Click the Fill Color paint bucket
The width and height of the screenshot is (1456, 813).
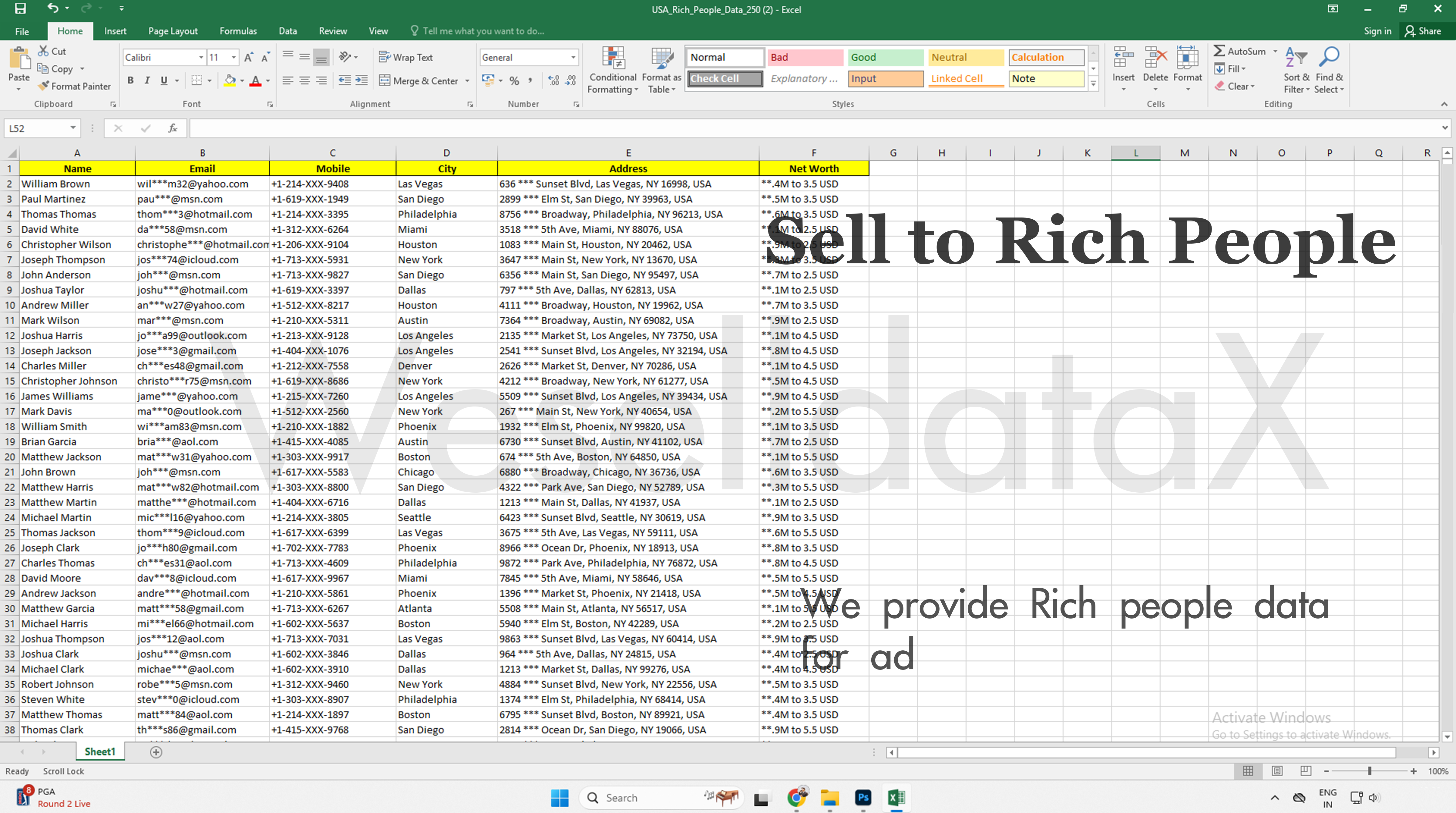[230, 80]
